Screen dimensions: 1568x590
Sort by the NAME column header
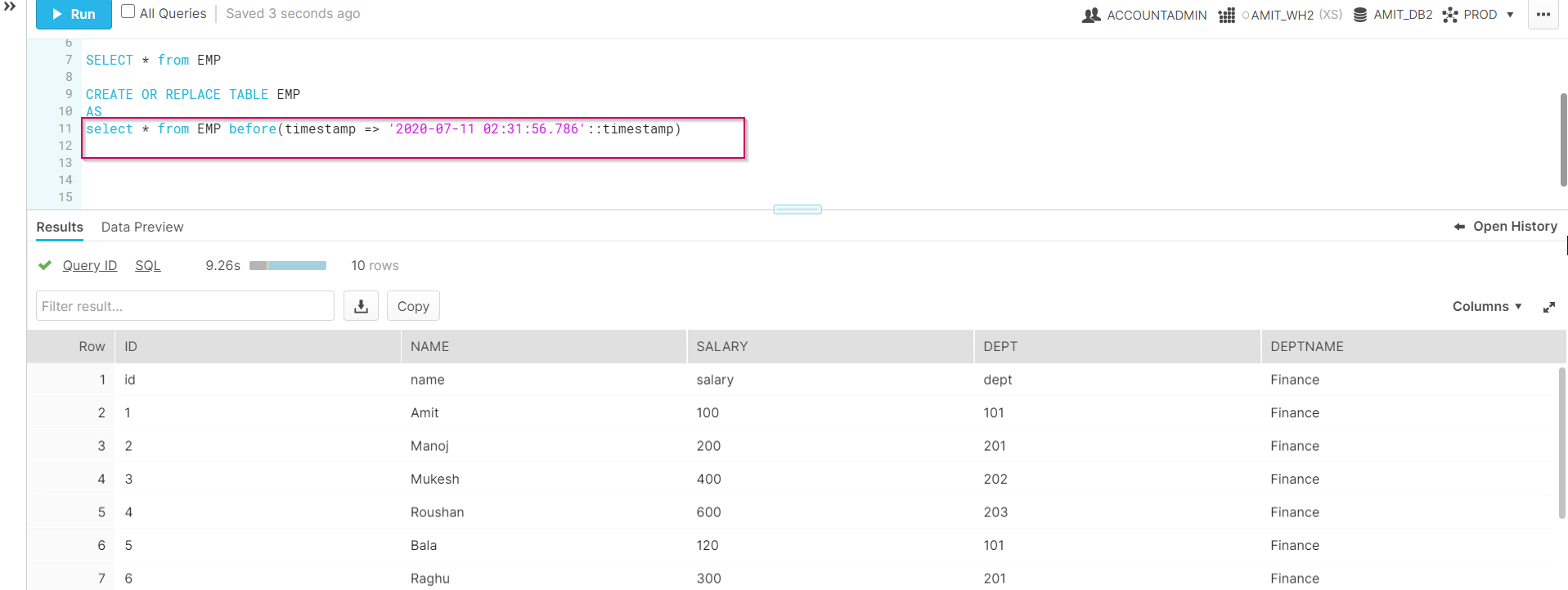click(544, 346)
